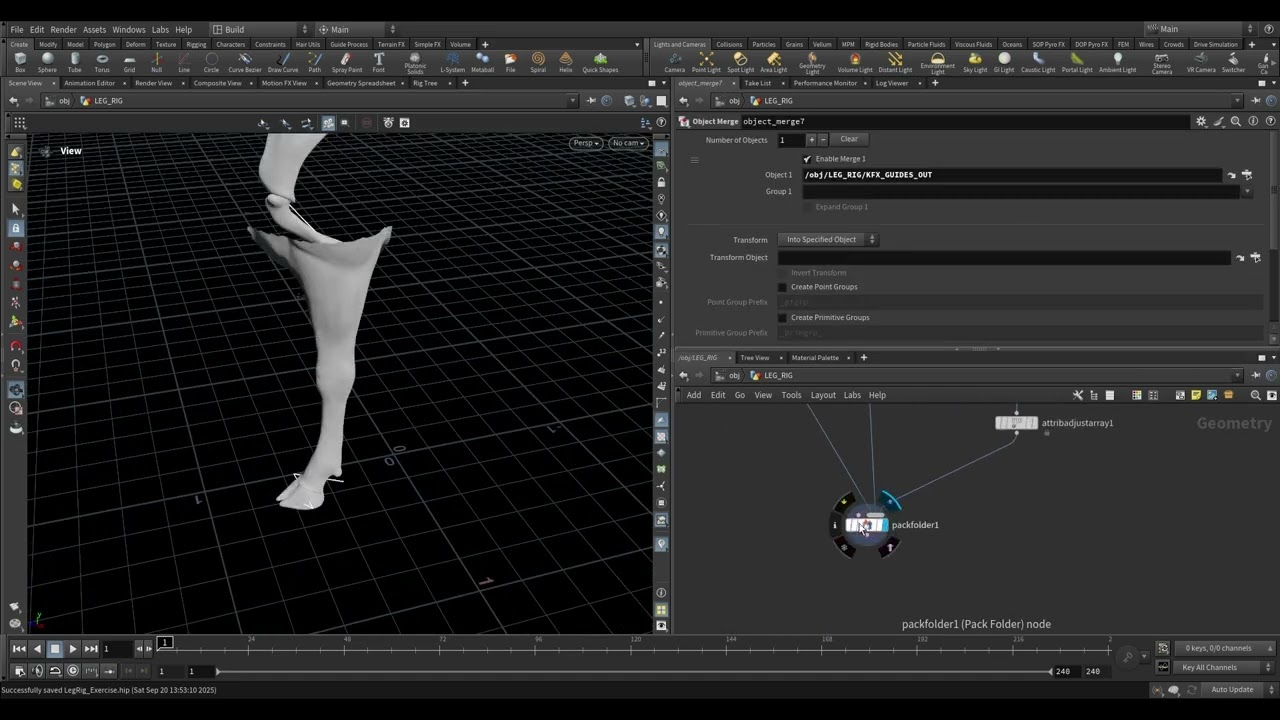The width and height of the screenshot is (1280, 720).
Task: Enable the Create Point Groups checkbox
Action: pos(783,287)
